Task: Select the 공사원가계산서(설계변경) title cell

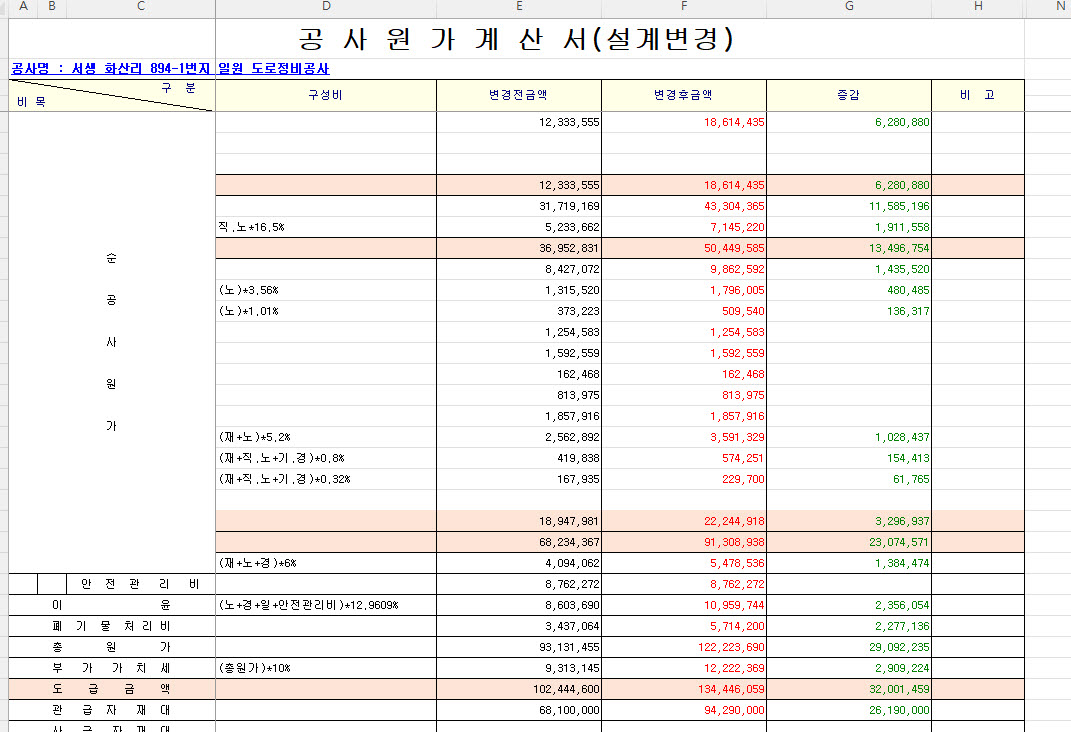Action: (x=517, y=39)
